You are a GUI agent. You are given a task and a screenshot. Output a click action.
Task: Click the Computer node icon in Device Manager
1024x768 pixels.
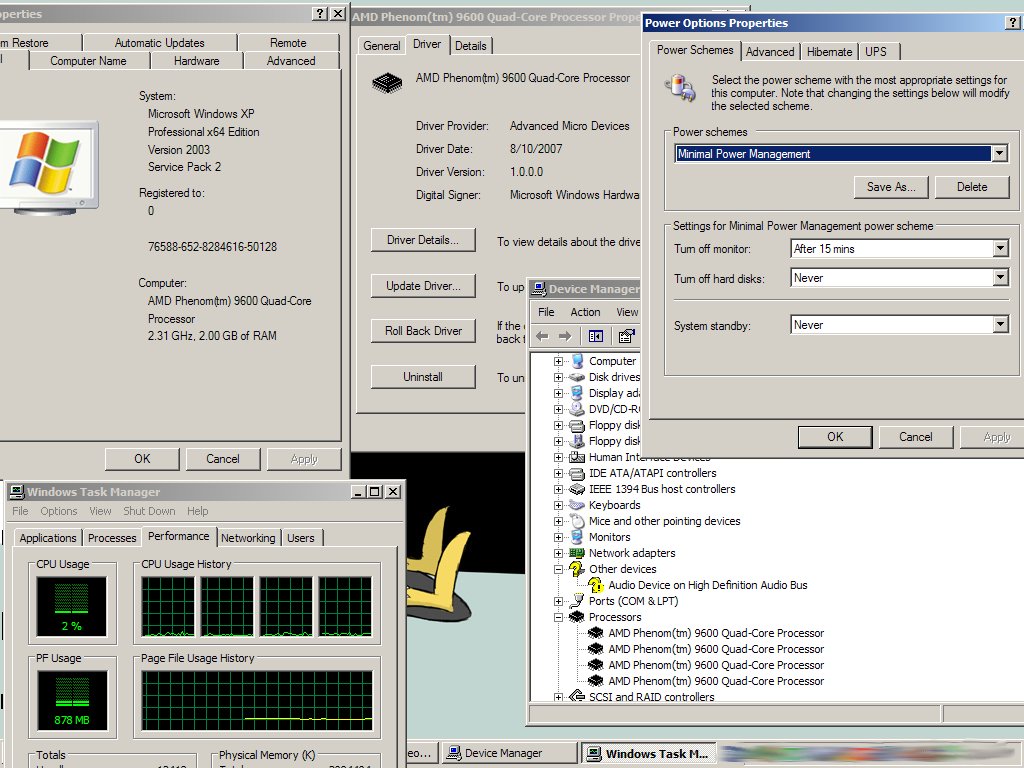(x=577, y=360)
